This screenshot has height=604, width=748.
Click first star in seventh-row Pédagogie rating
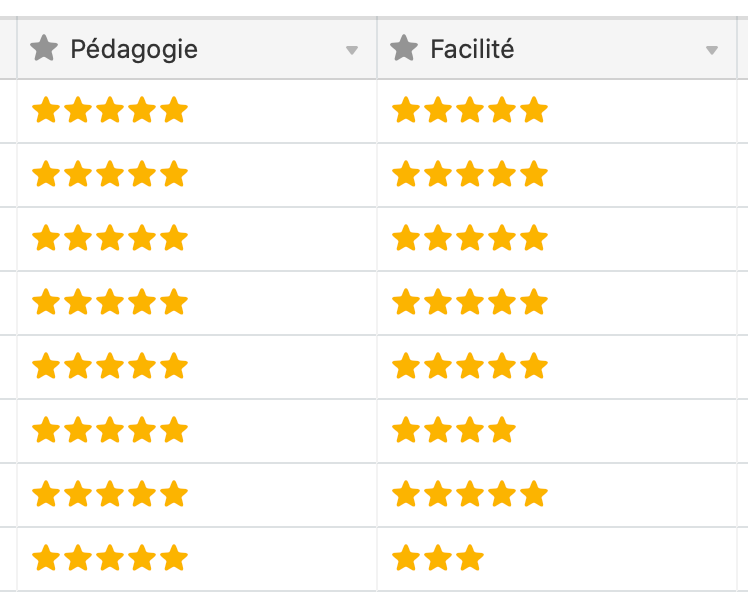(45, 494)
